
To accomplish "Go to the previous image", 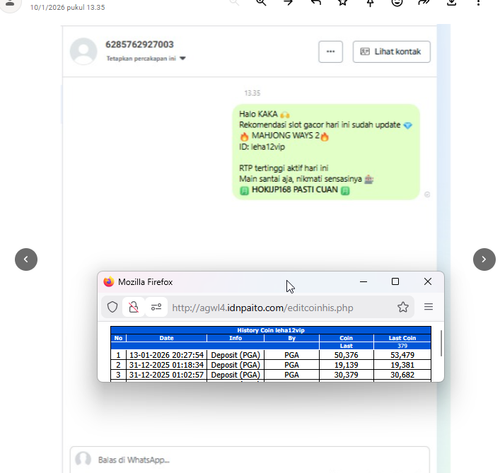I will 26,259.
